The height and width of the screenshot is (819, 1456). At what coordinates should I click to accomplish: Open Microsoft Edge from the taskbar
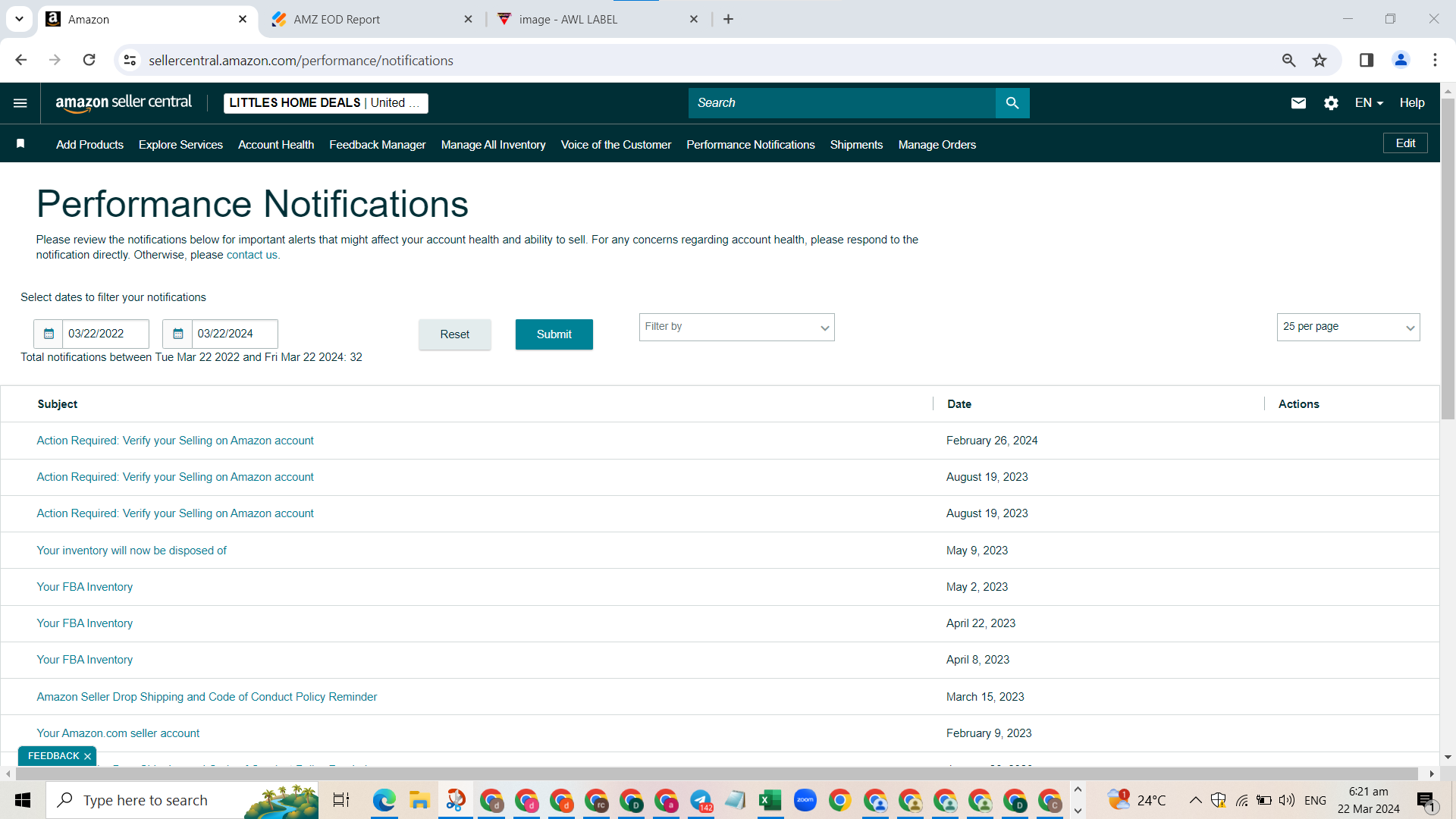coord(384,800)
